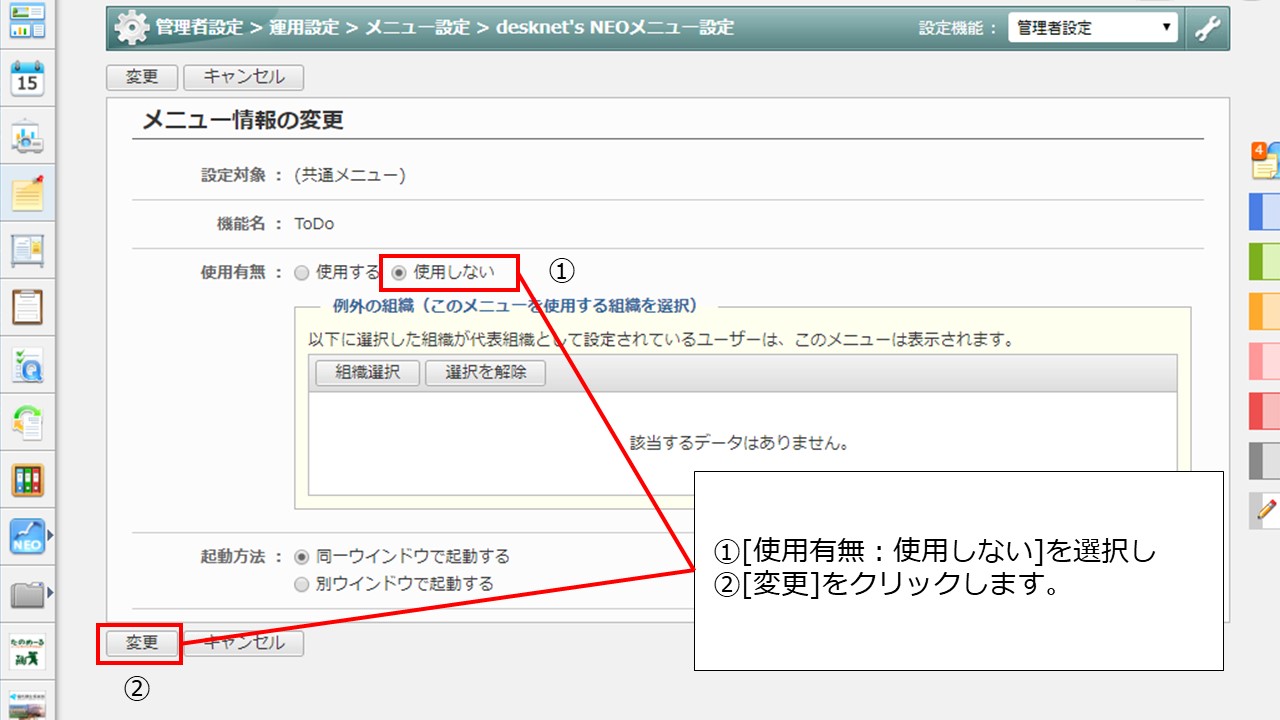Click the top 変更 button
The height and width of the screenshot is (720, 1280).
pos(142,77)
